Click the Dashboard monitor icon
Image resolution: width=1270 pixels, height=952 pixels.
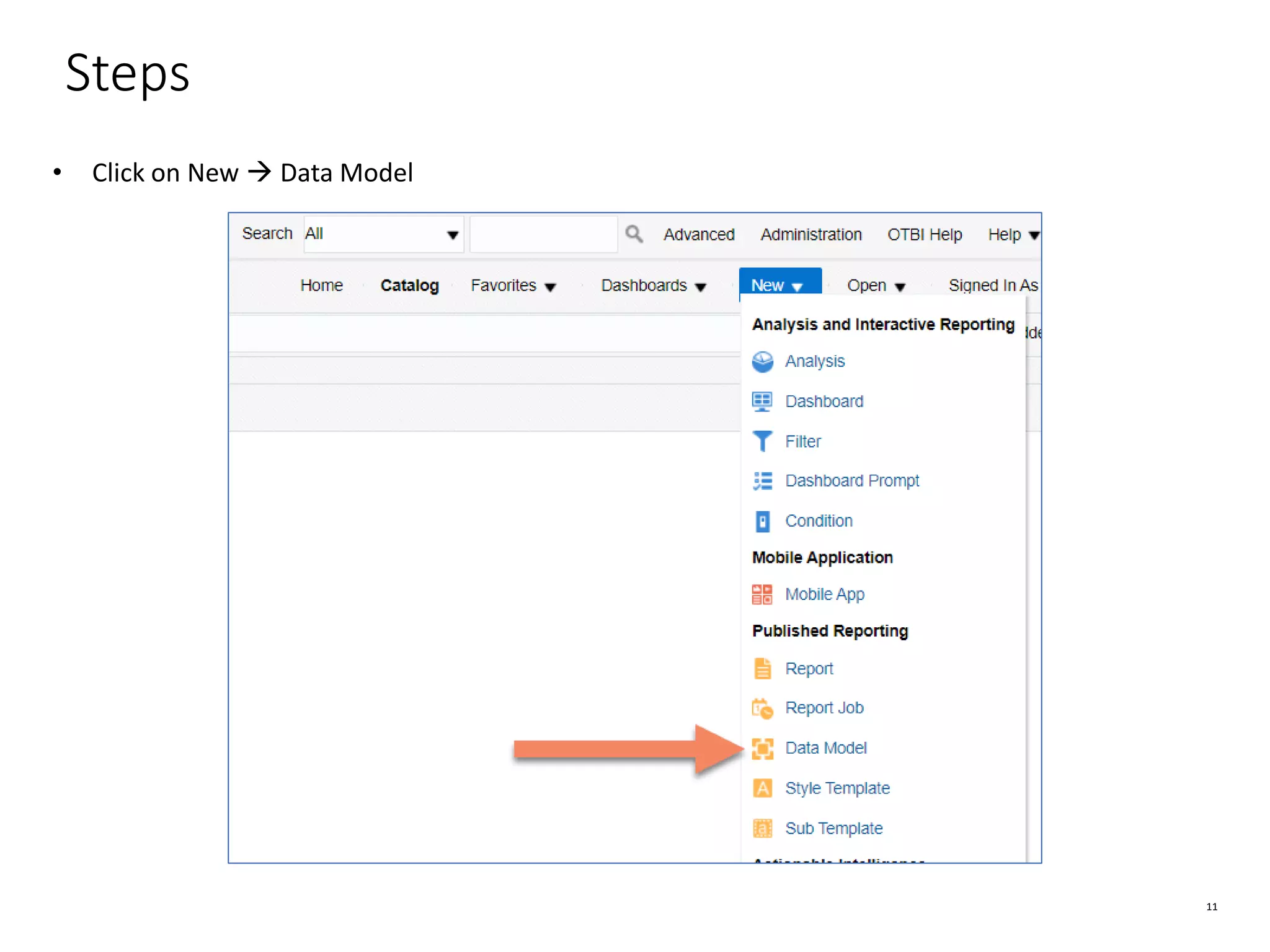click(x=762, y=402)
